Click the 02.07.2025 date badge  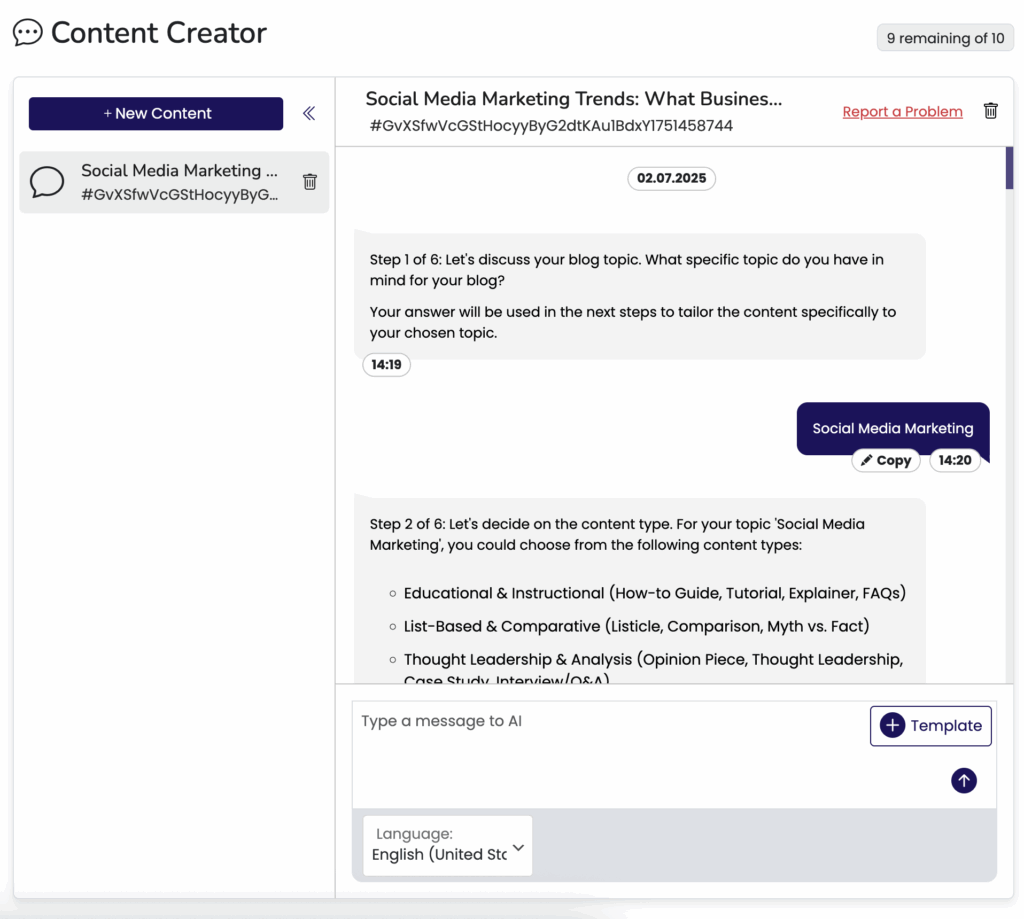[x=671, y=178]
